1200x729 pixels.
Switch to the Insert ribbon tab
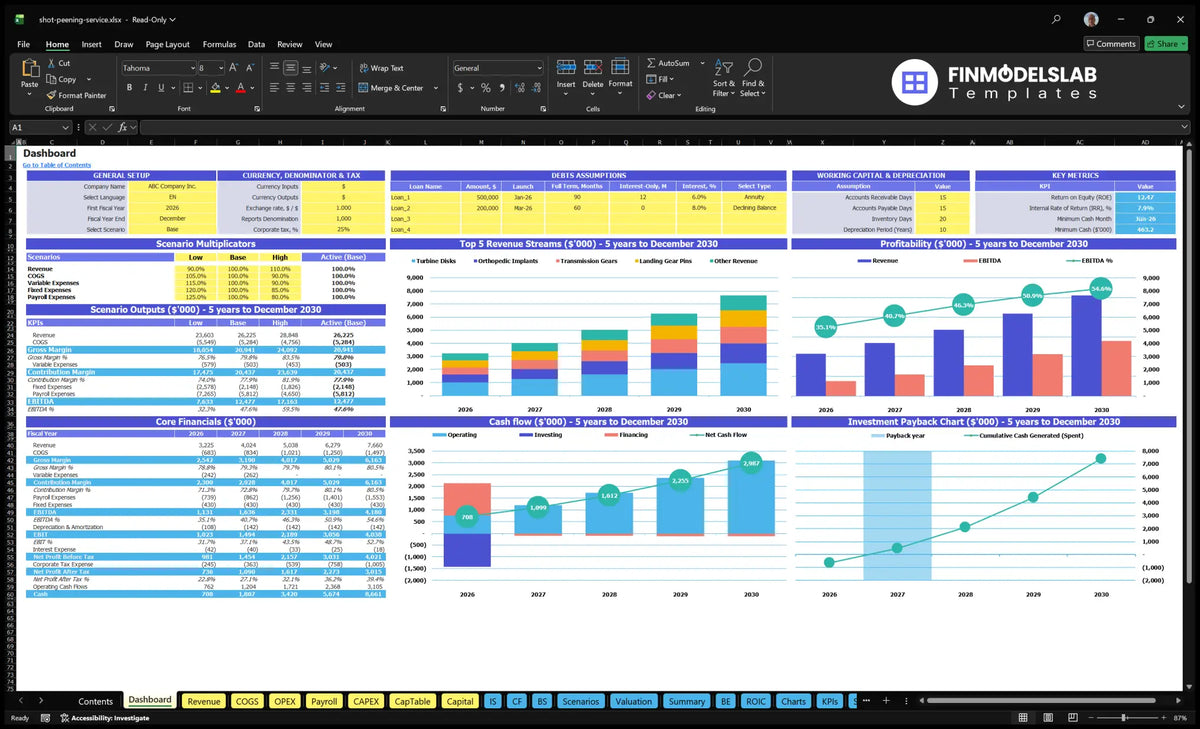(x=91, y=44)
